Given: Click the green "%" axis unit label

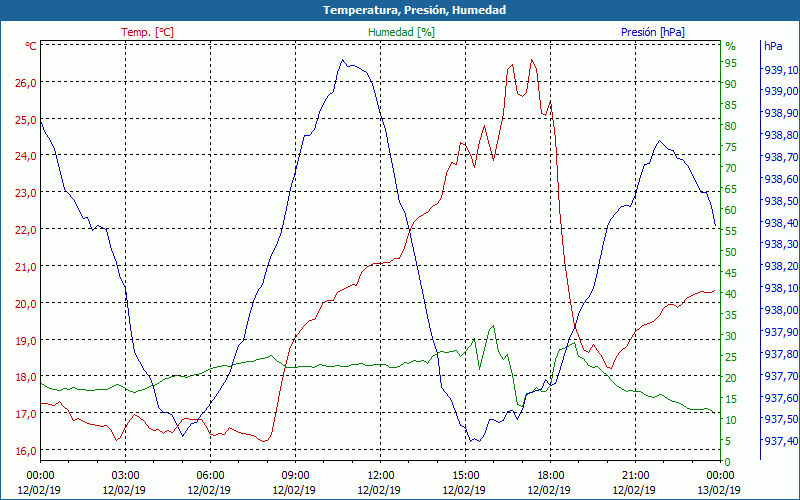Looking at the screenshot, I should coord(731,46).
